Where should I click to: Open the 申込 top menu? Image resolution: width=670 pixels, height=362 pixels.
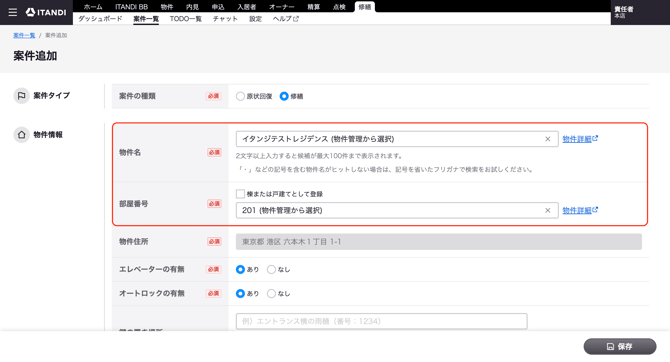218,7
